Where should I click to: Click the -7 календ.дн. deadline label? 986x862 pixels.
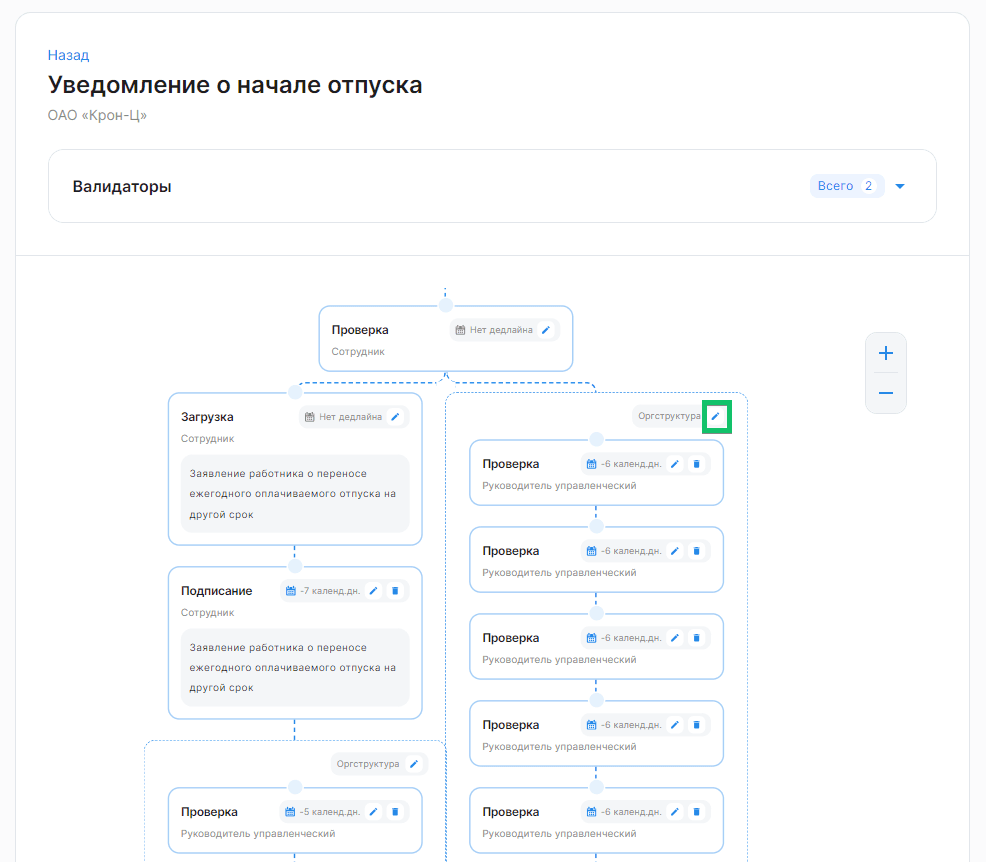click(330, 591)
